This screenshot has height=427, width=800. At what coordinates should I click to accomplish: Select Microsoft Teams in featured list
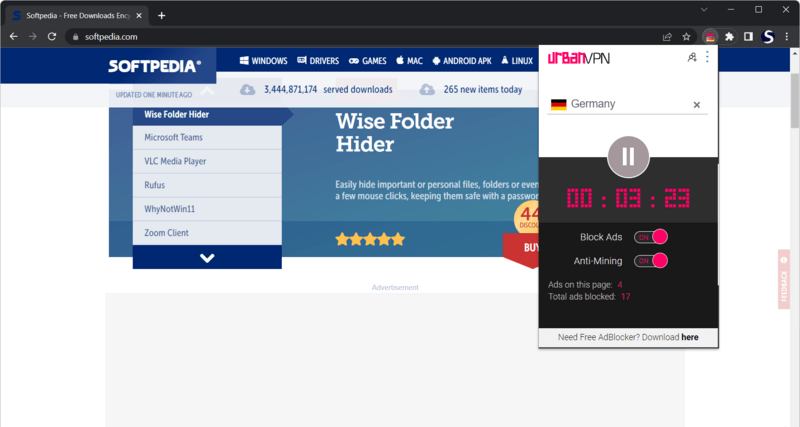coord(207,138)
